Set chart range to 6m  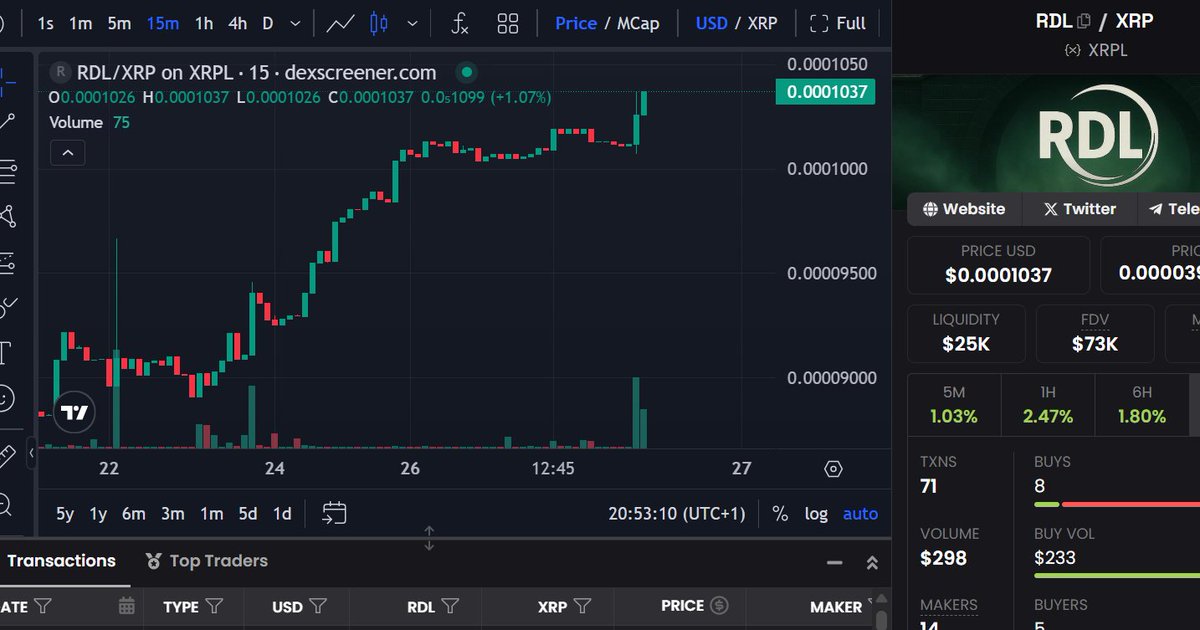(134, 514)
